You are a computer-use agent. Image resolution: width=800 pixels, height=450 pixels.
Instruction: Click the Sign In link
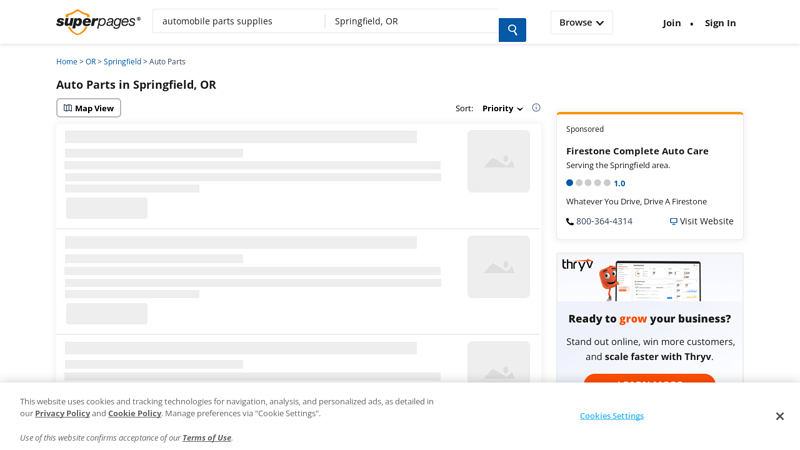click(x=720, y=23)
